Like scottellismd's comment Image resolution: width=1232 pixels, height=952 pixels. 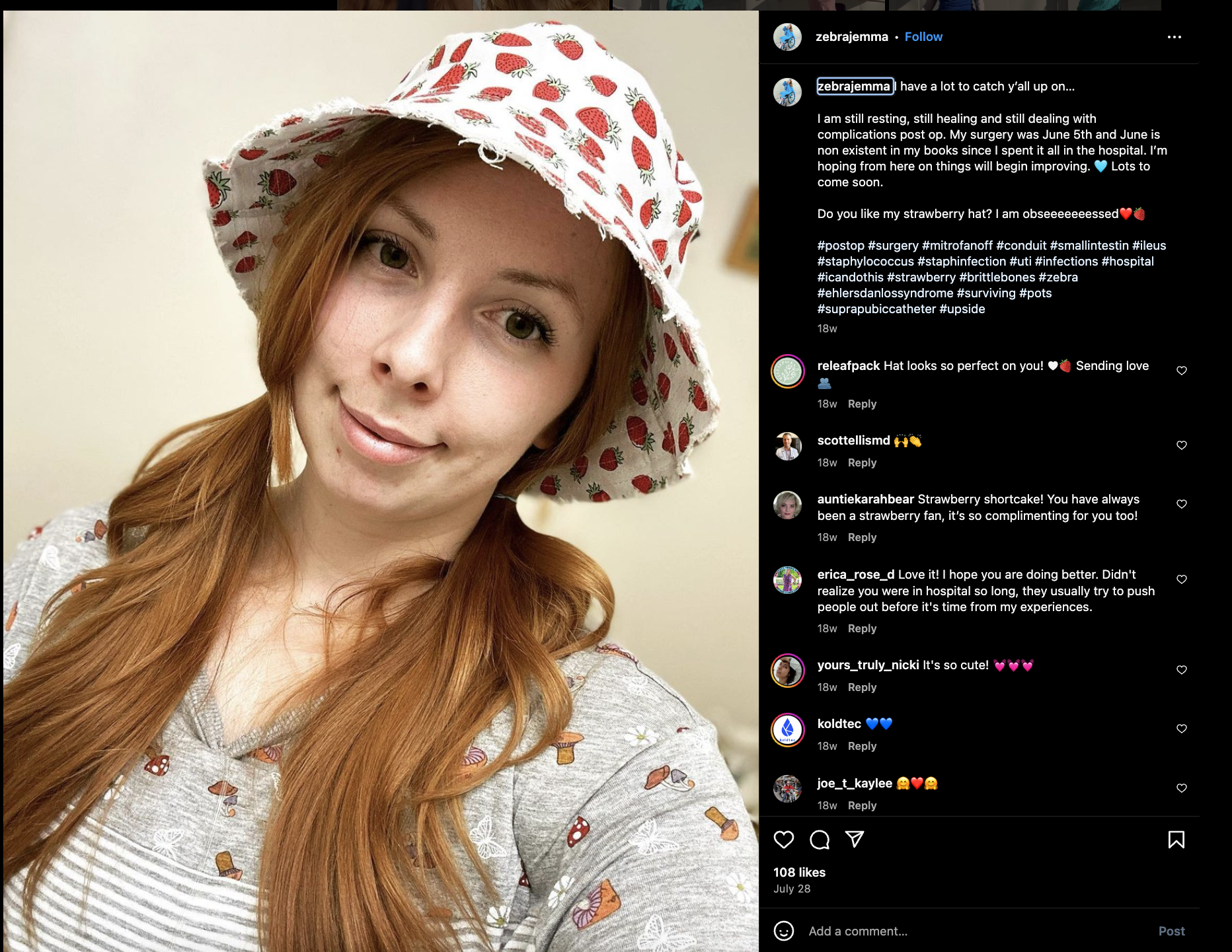[1182, 445]
